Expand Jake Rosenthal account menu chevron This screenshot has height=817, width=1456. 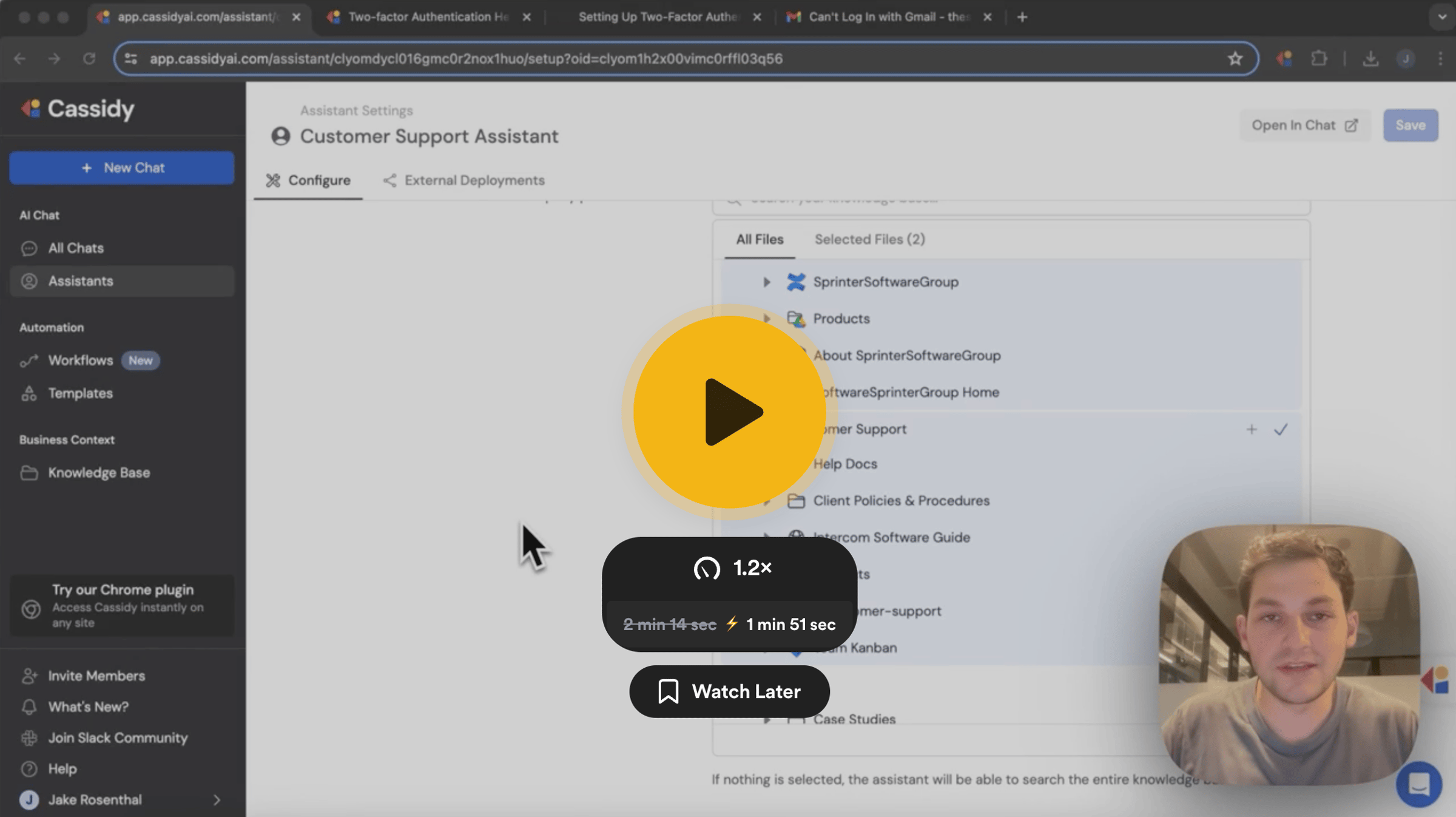(217, 800)
